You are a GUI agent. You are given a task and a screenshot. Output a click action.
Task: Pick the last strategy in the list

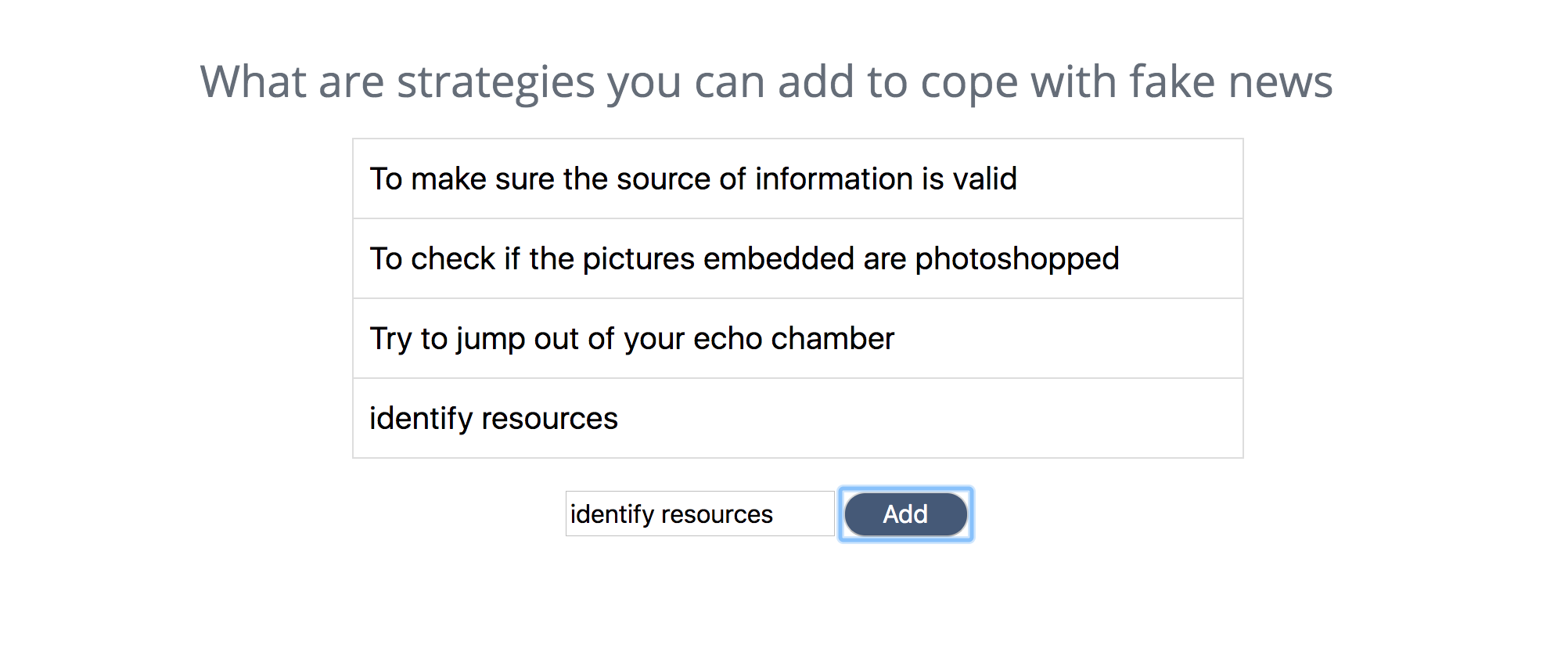[x=797, y=419]
